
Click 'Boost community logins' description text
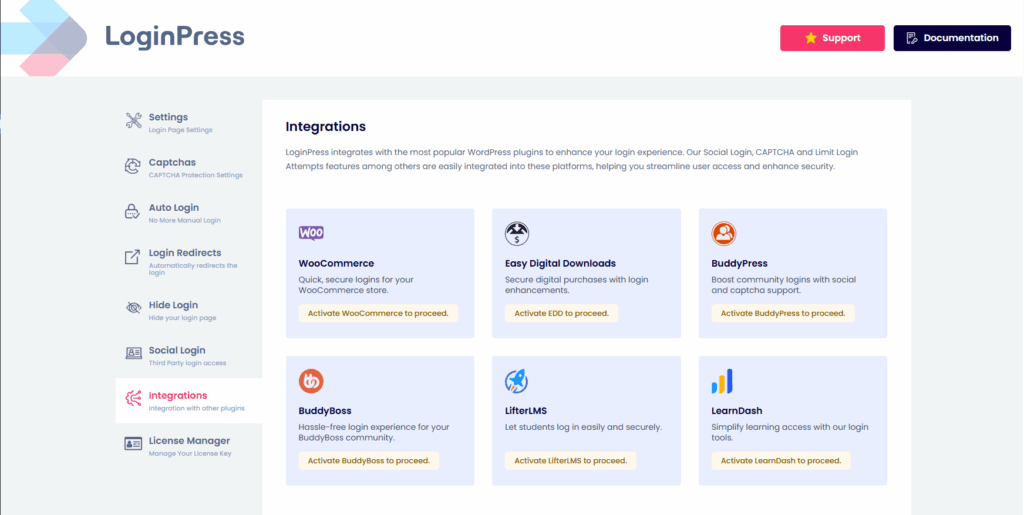tap(784, 285)
